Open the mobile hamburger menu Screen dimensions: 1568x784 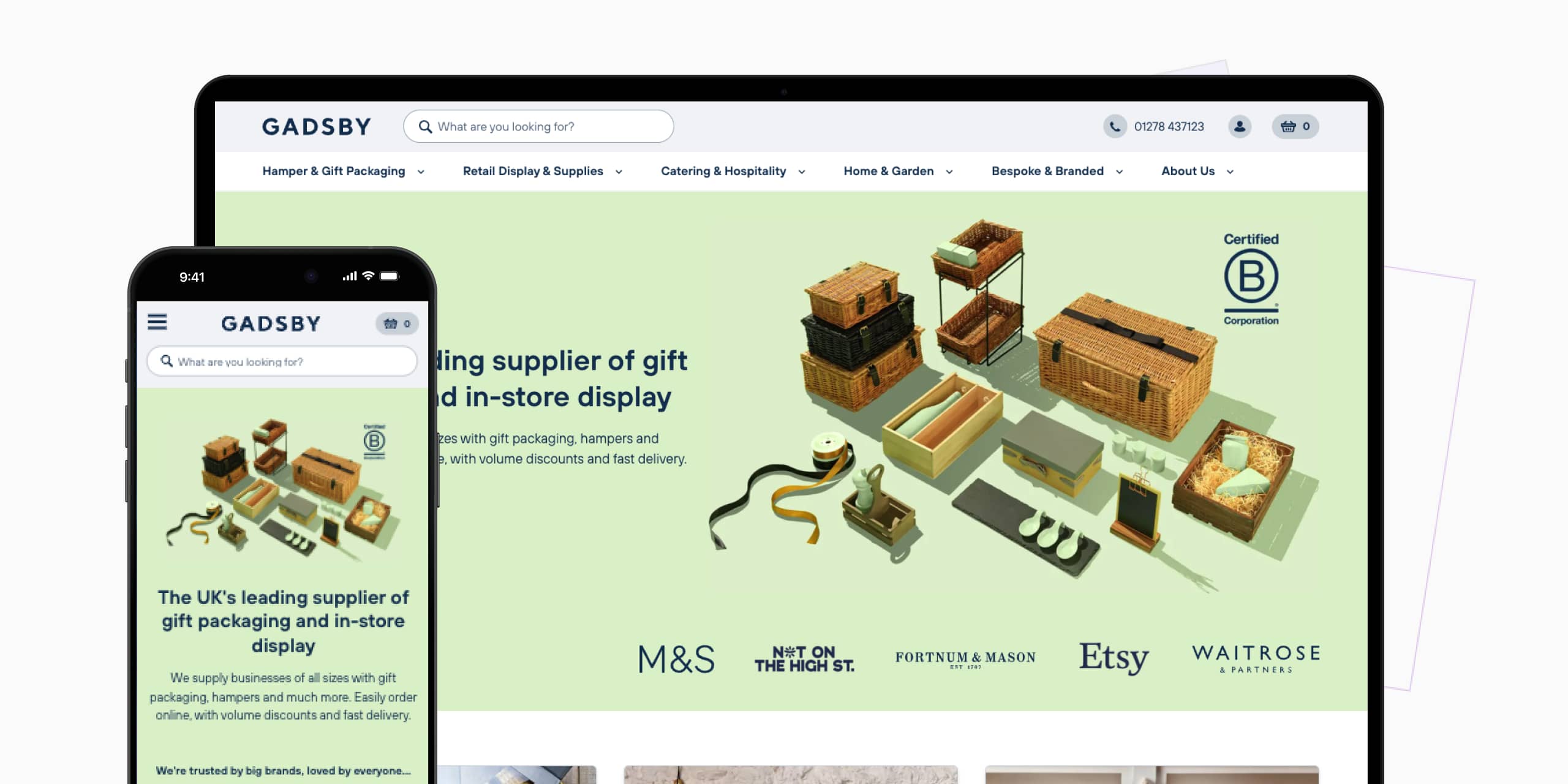click(157, 322)
